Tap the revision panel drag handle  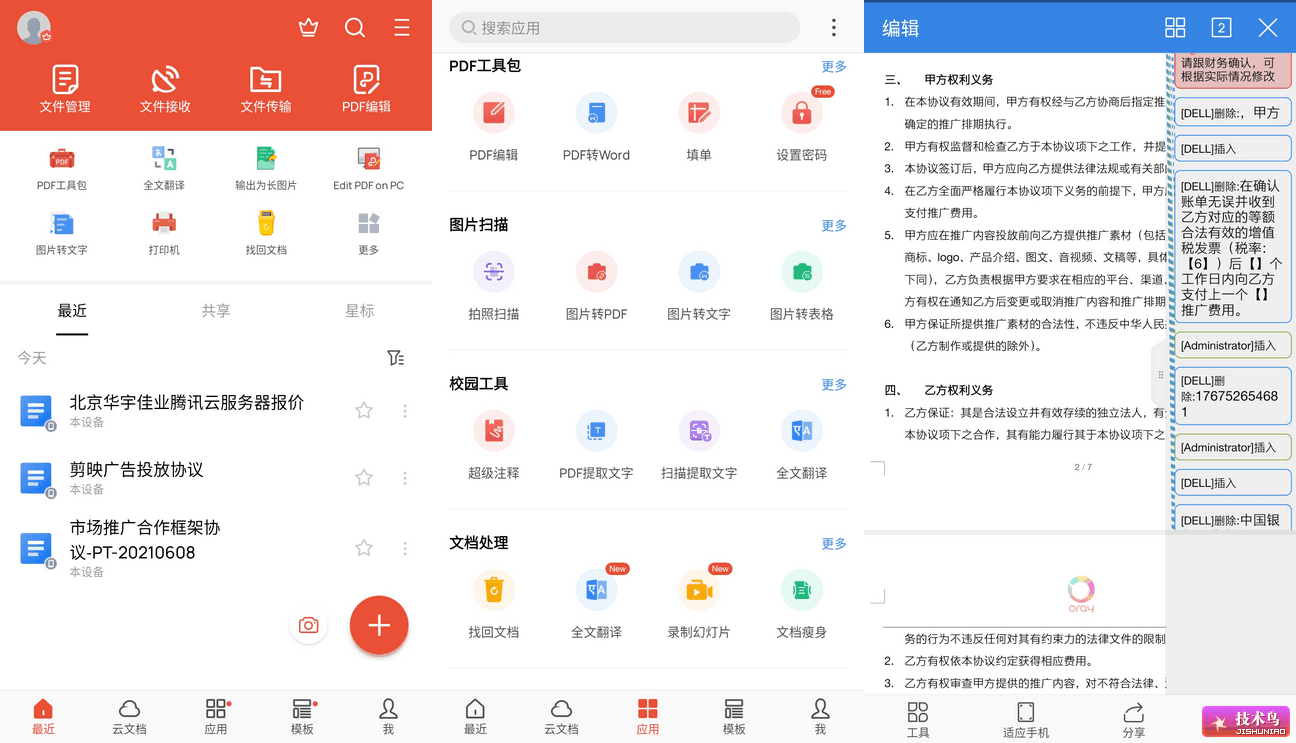(1160, 375)
